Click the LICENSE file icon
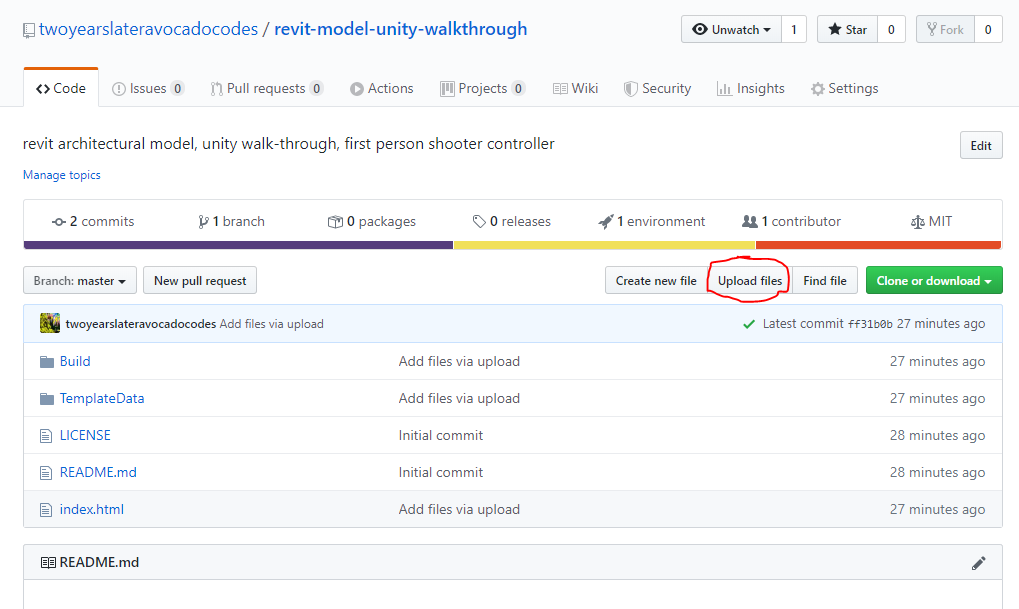Image resolution: width=1019 pixels, height=609 pixels. 46,436
